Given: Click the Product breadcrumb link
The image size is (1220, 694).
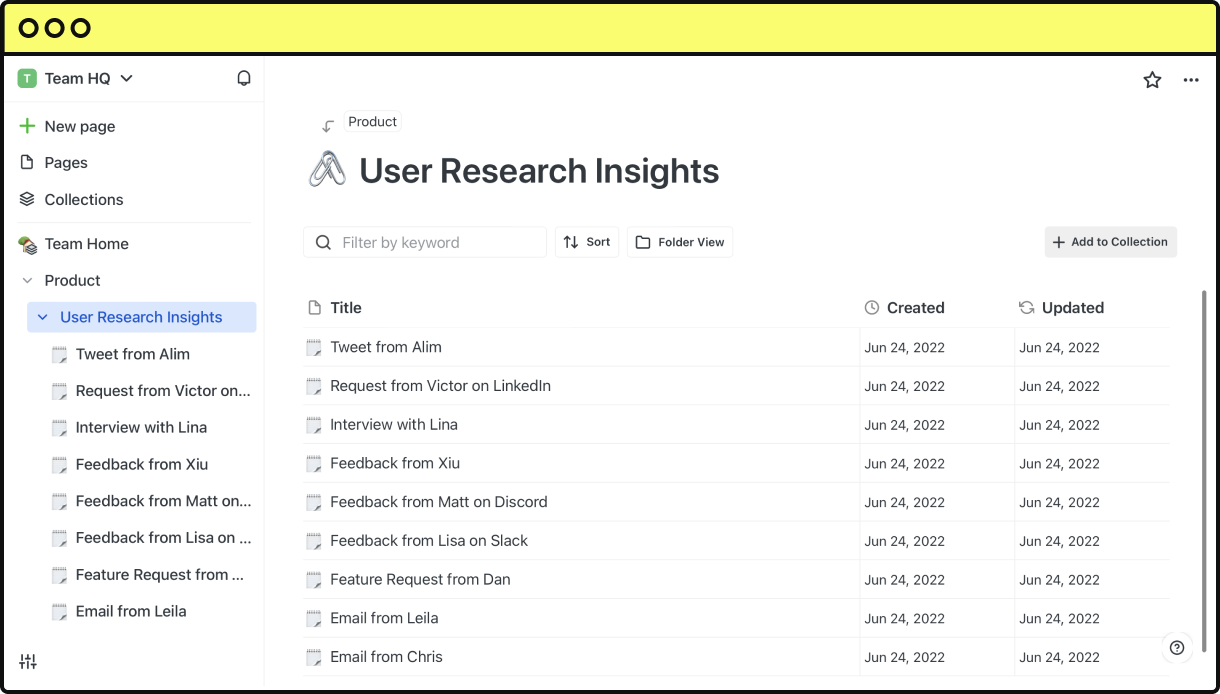Looking at the screenshot, I should pyautogui.click(x=372, y=121).
